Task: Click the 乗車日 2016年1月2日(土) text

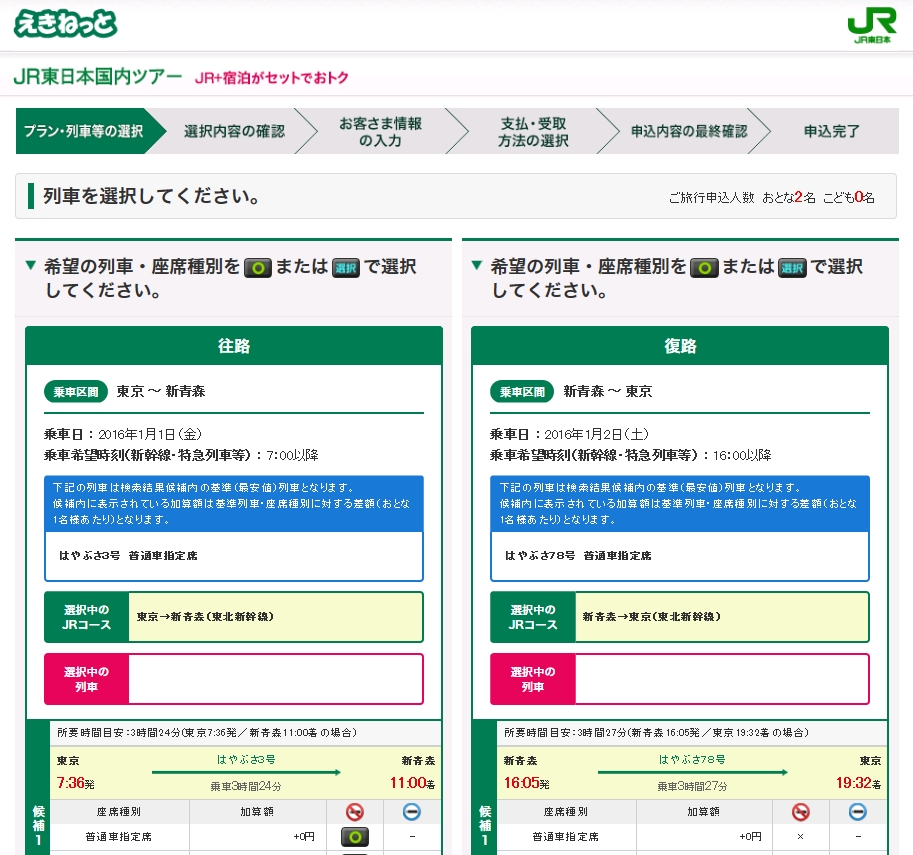Action: 569,434
